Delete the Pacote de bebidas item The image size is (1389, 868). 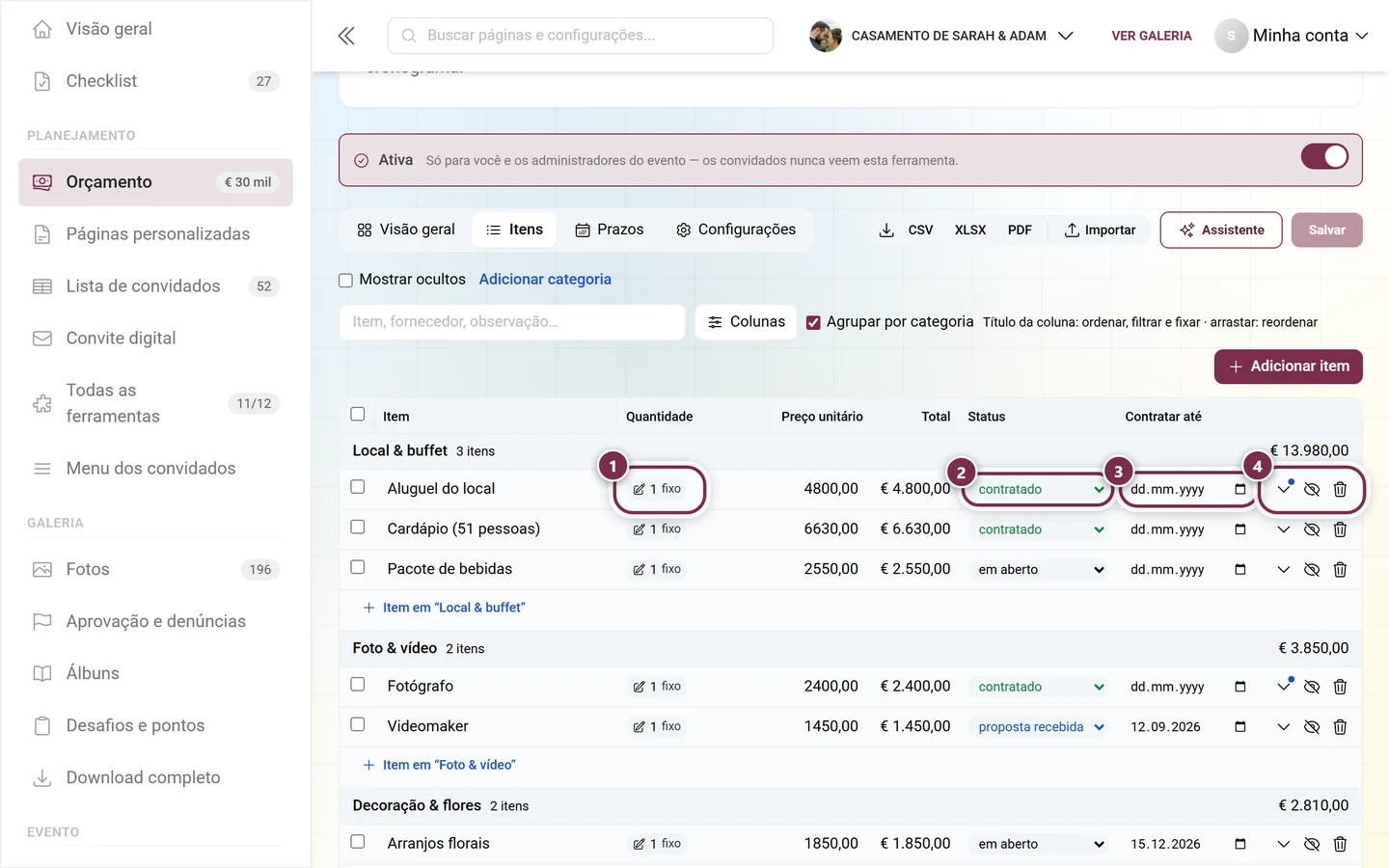click(1340, 570)
